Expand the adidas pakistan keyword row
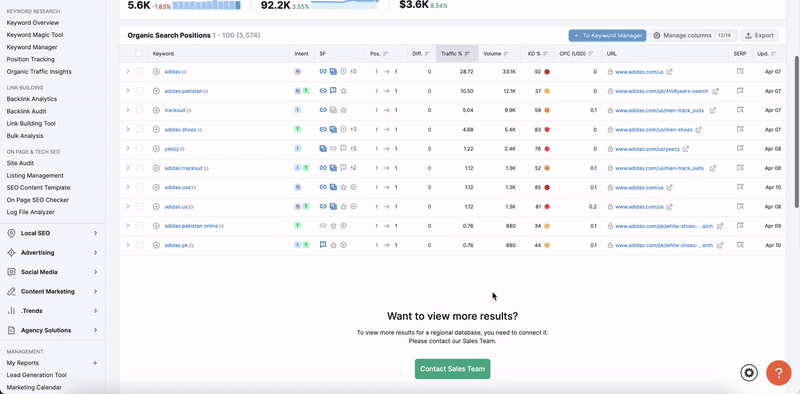Viewport: 800px width, 394px height. [x=128, y=91]
